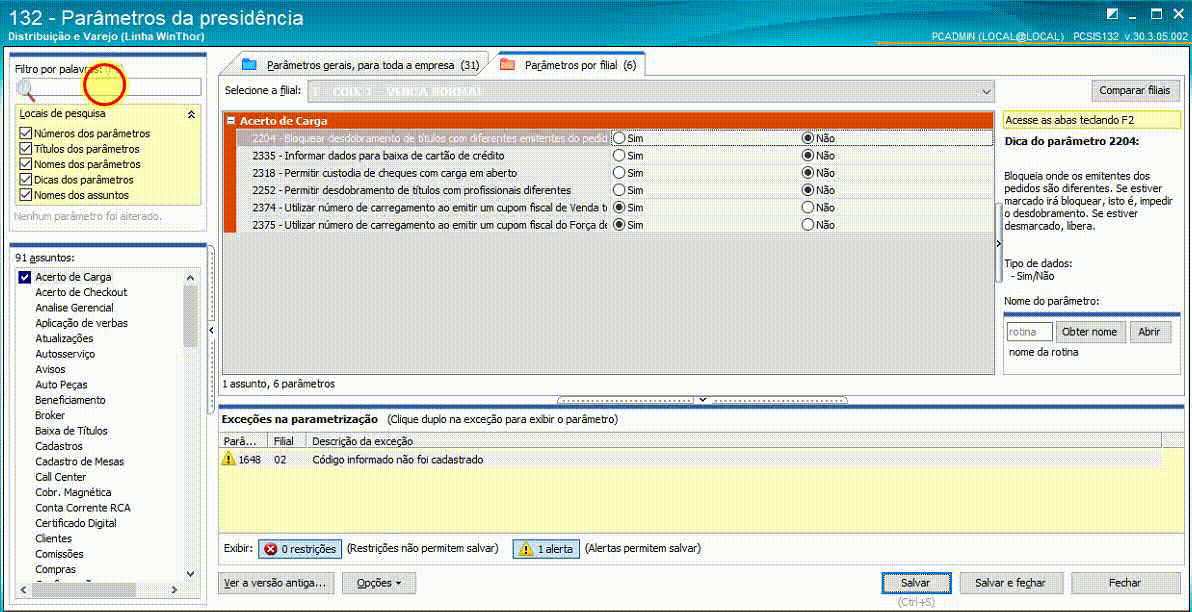The height and width of the screenshot is (612, 1192).
Task: Toggle Nomes dos parâmetros checkbox
Action: (25, 164)
